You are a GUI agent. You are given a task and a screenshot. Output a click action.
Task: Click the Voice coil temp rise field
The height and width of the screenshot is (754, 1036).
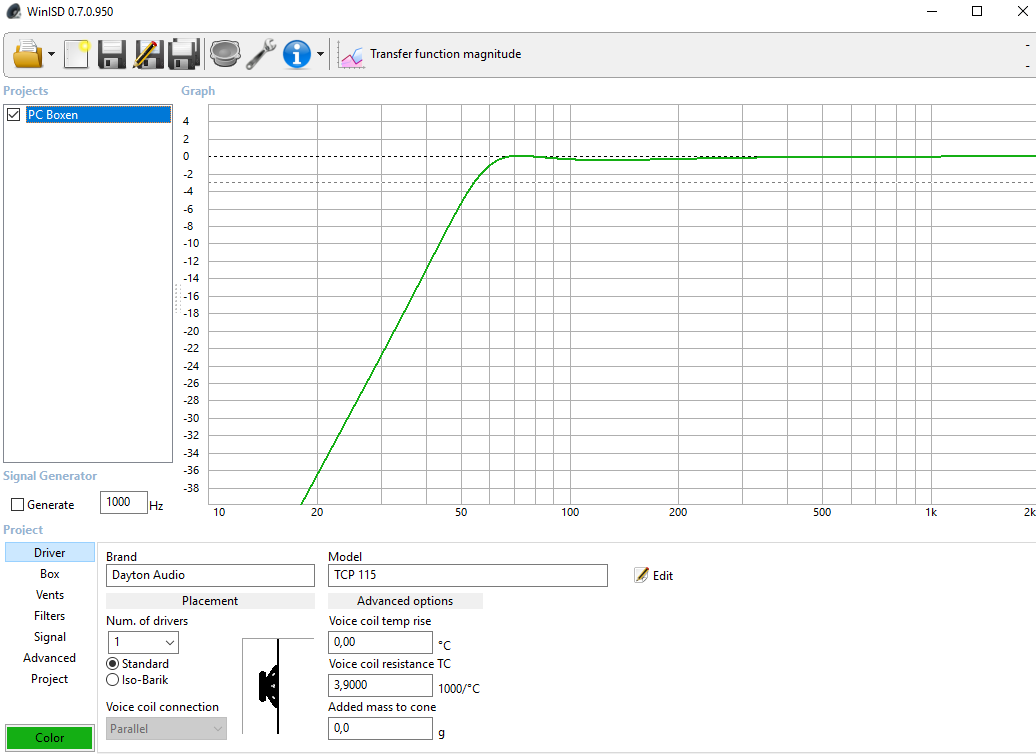click(381, 642)
